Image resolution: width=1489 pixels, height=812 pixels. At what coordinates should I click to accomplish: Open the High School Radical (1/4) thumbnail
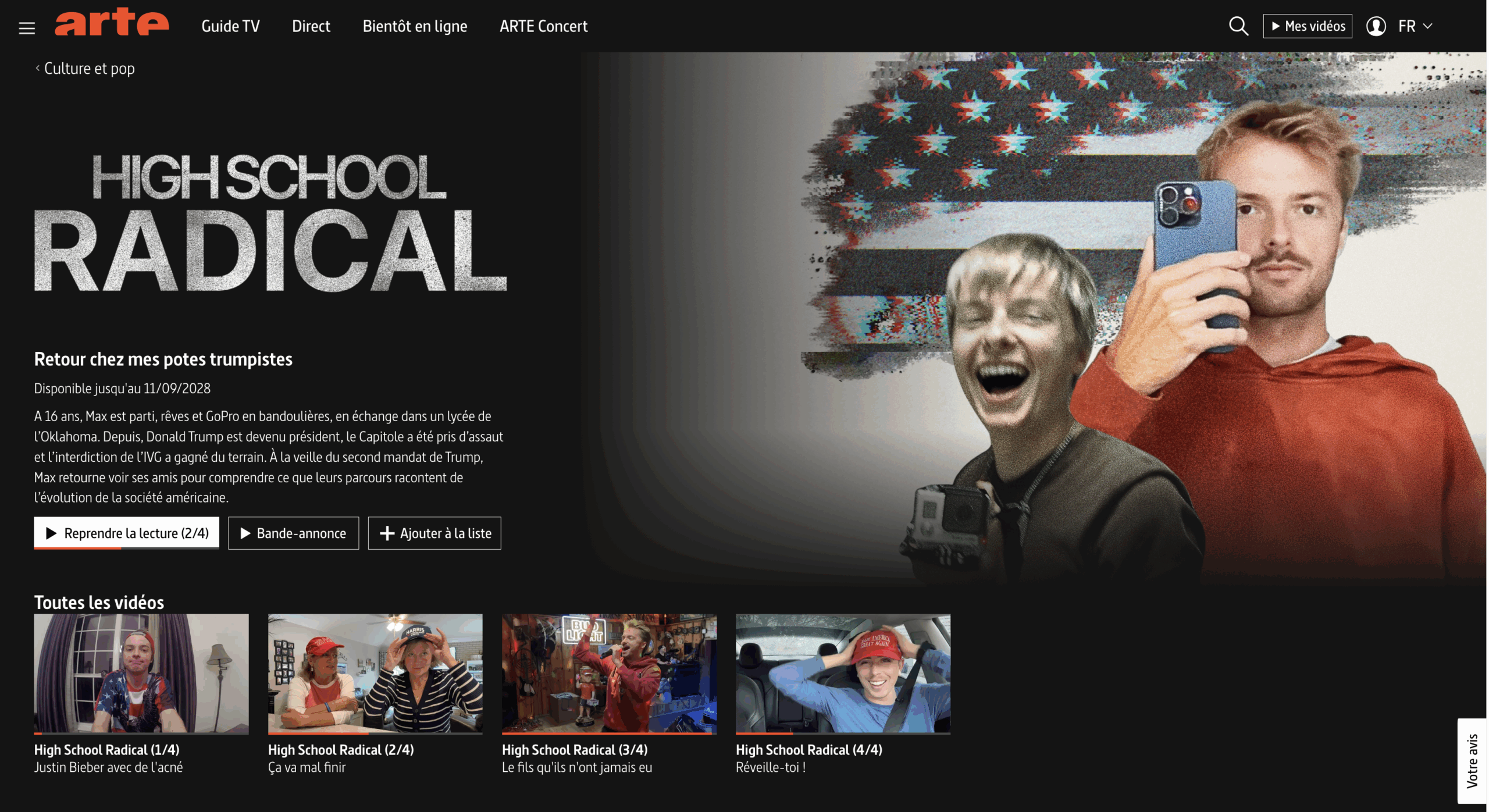(x=141, y=673)
